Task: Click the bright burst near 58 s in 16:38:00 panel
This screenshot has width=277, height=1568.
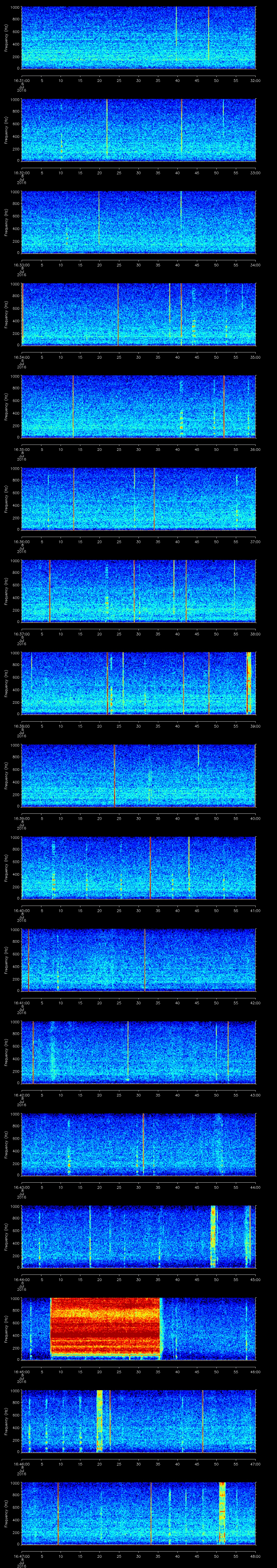Action: click(x=248, y=682)
